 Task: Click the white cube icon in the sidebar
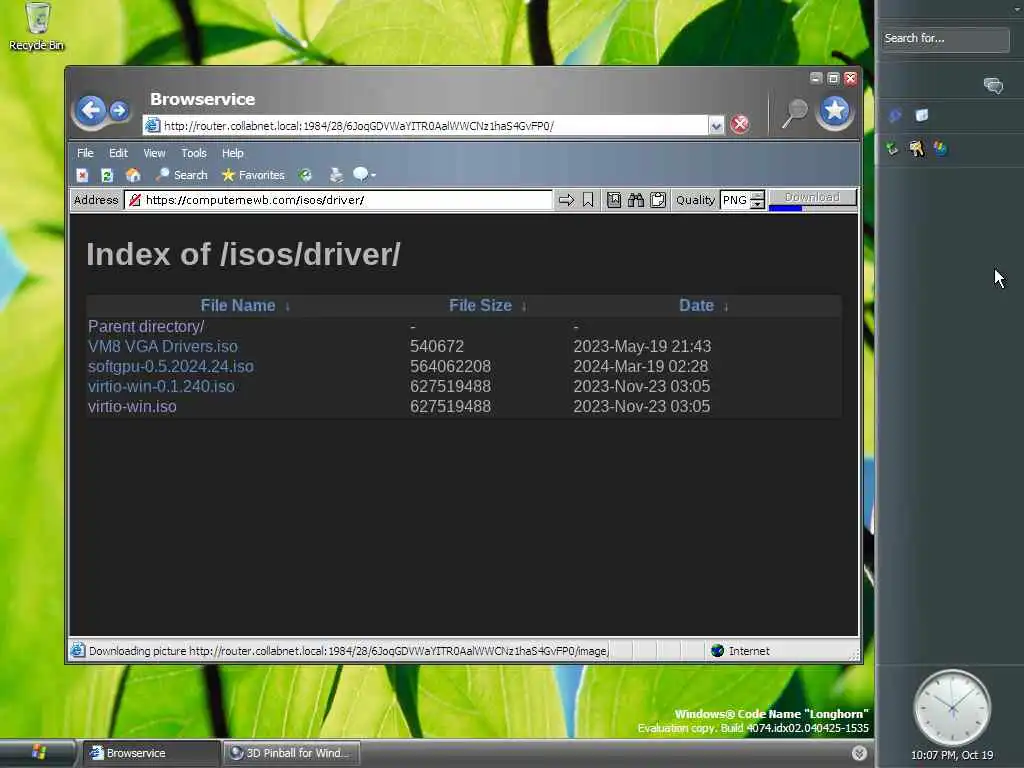click(x=921, y=116)
